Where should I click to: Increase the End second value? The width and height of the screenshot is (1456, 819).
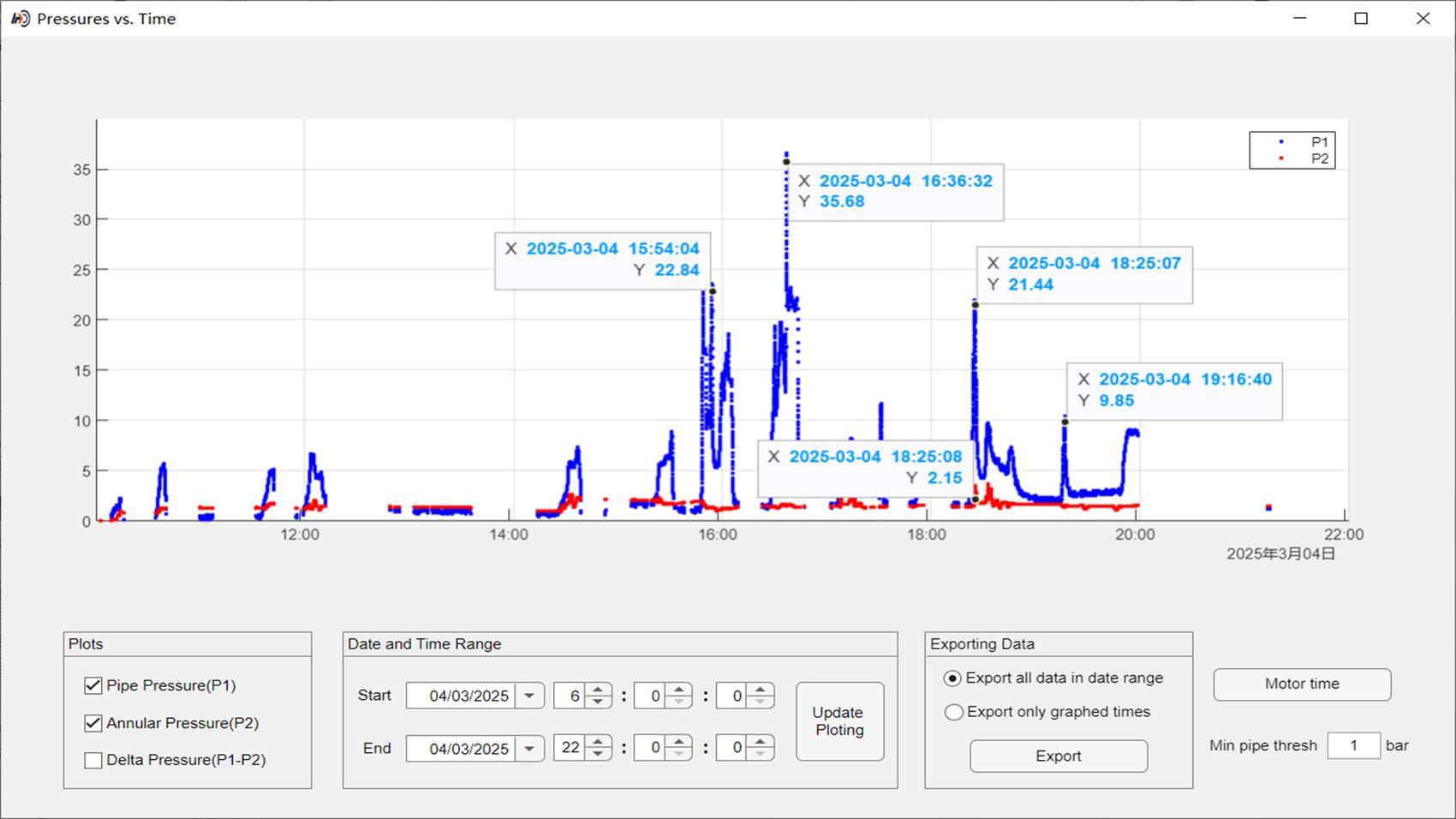pos(760,742)
